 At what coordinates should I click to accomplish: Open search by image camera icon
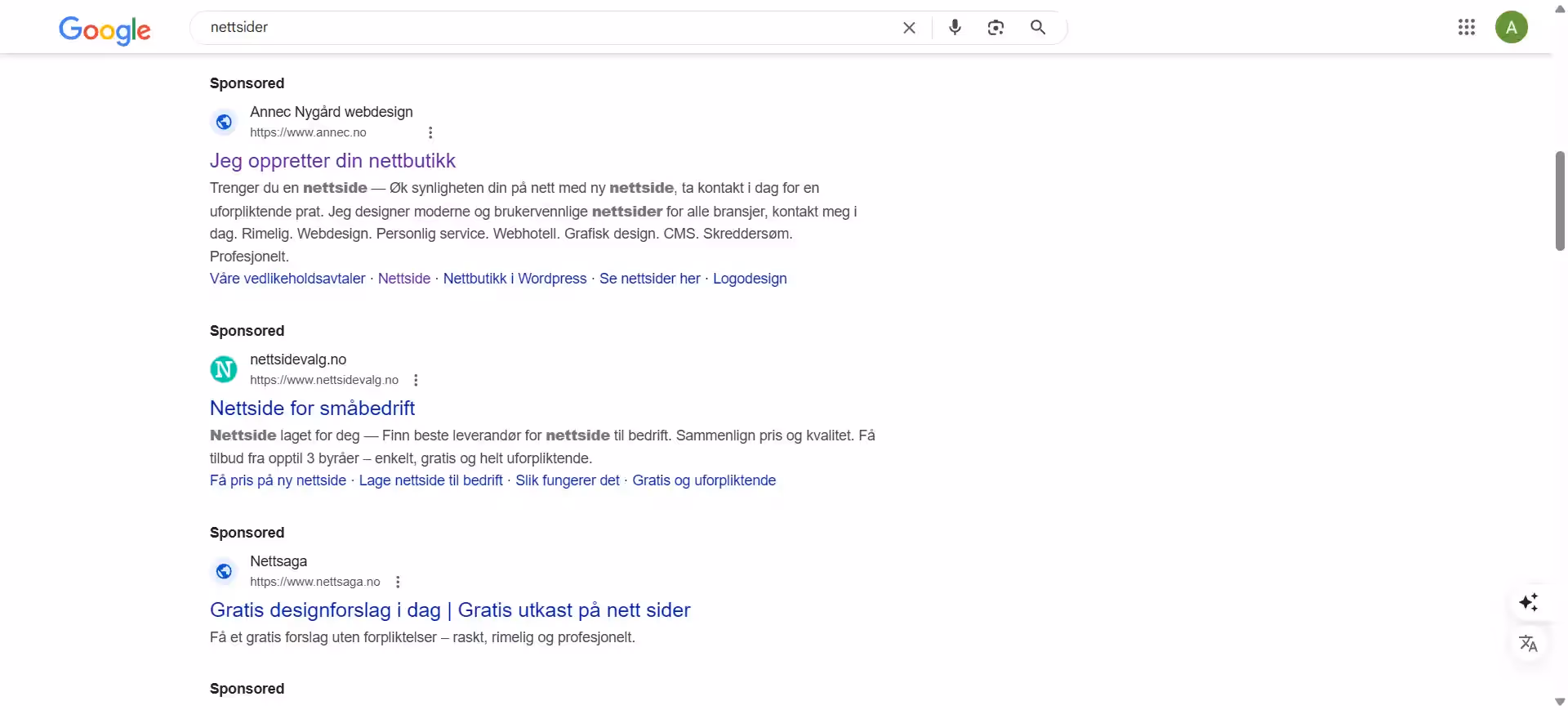click(996, 28)
